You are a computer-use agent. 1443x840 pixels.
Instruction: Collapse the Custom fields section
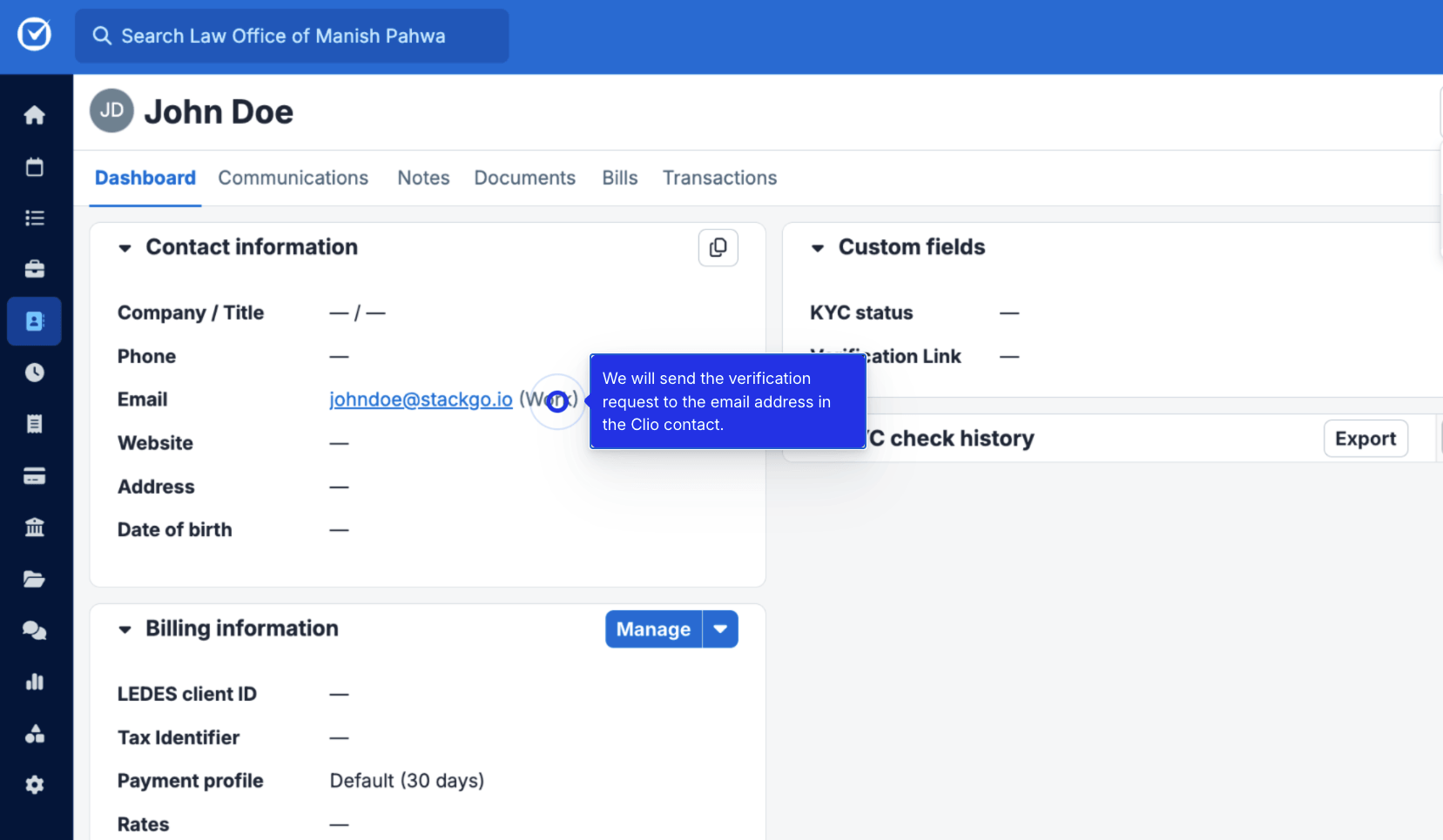818,248
